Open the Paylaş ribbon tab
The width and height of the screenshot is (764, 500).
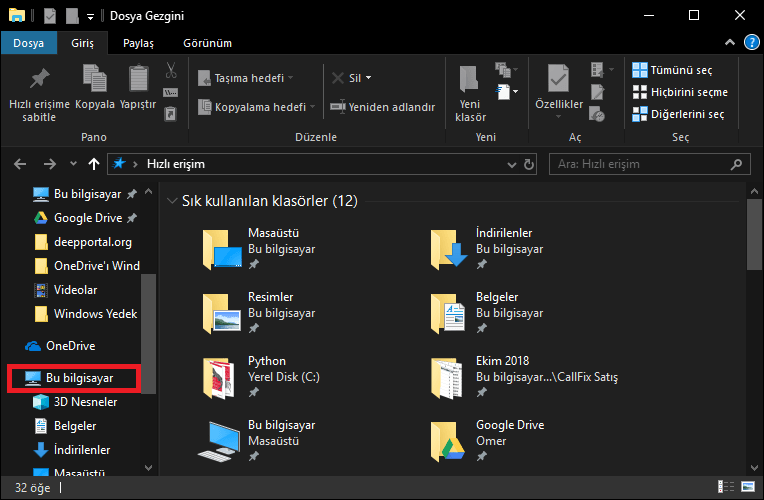(138, 43)
